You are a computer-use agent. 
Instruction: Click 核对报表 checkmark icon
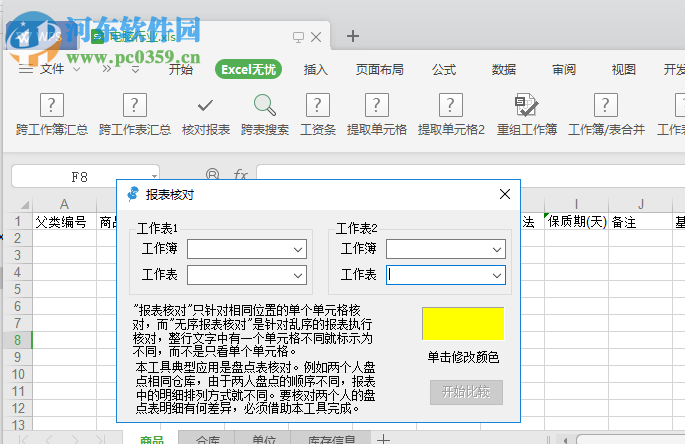pos(205,105)
